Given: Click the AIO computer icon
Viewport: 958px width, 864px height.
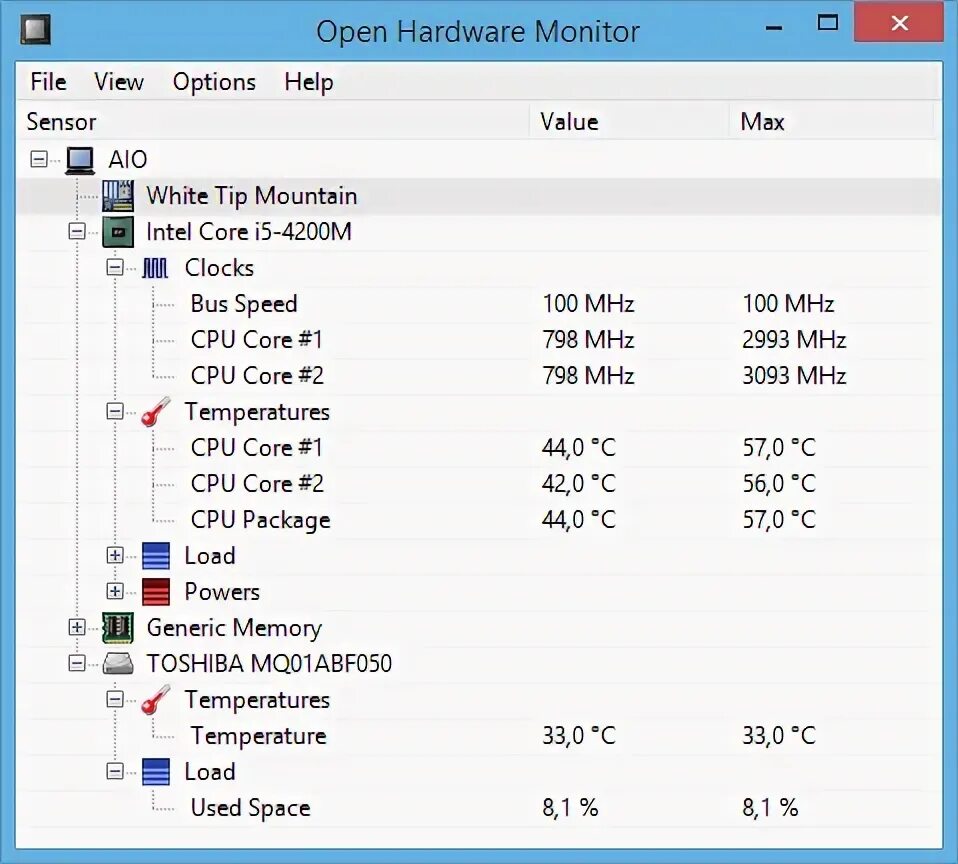Looking at the screenshot, I should click(x=80, y=161).
